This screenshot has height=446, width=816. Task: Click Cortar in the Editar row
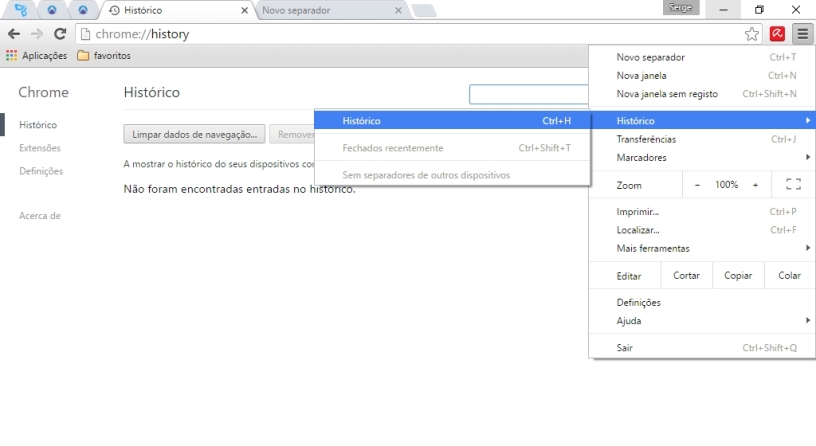(x=686, y=276)
